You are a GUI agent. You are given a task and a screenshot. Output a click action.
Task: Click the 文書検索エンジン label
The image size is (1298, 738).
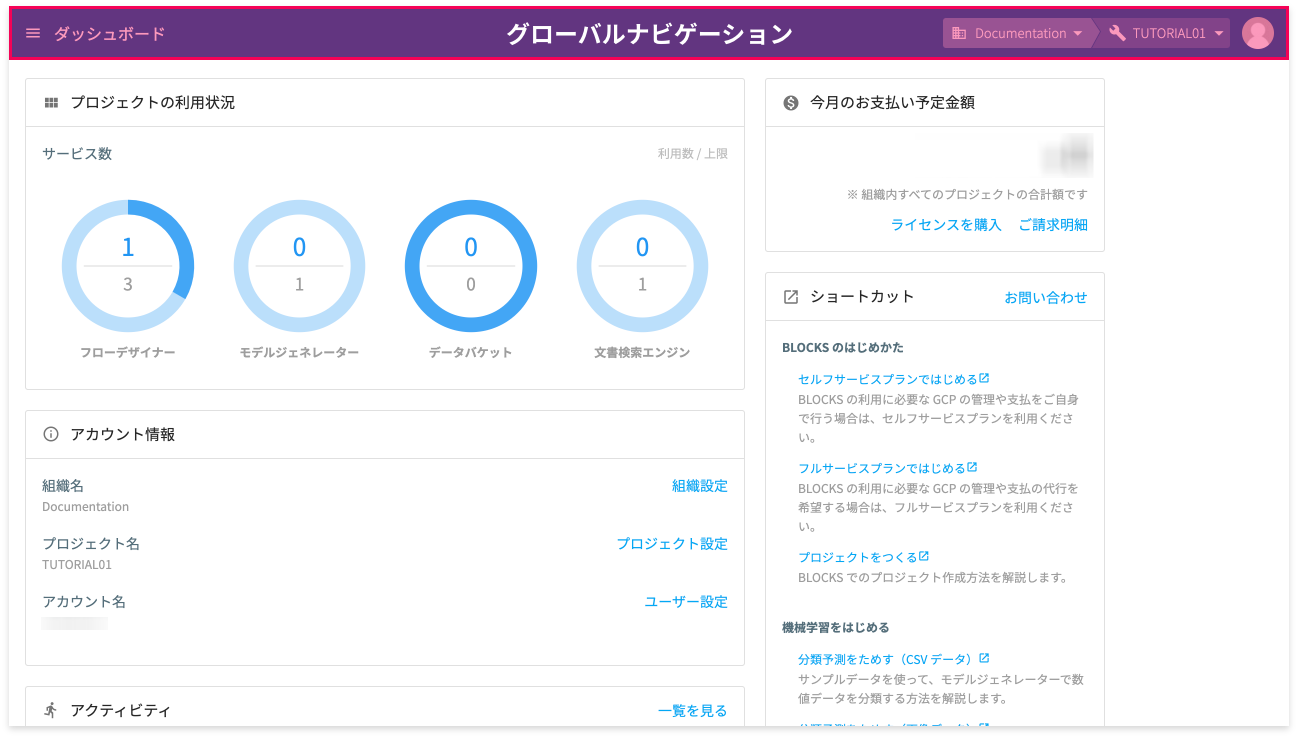point(642,353)
